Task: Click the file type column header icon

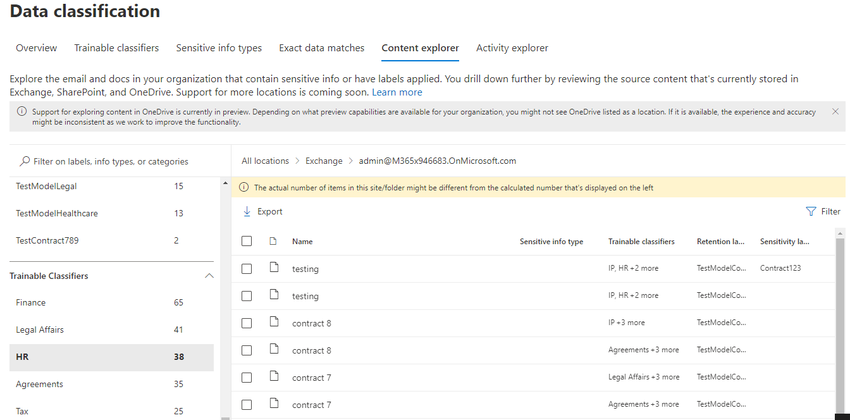Action: pyautogui.click(x=271, y=241)
